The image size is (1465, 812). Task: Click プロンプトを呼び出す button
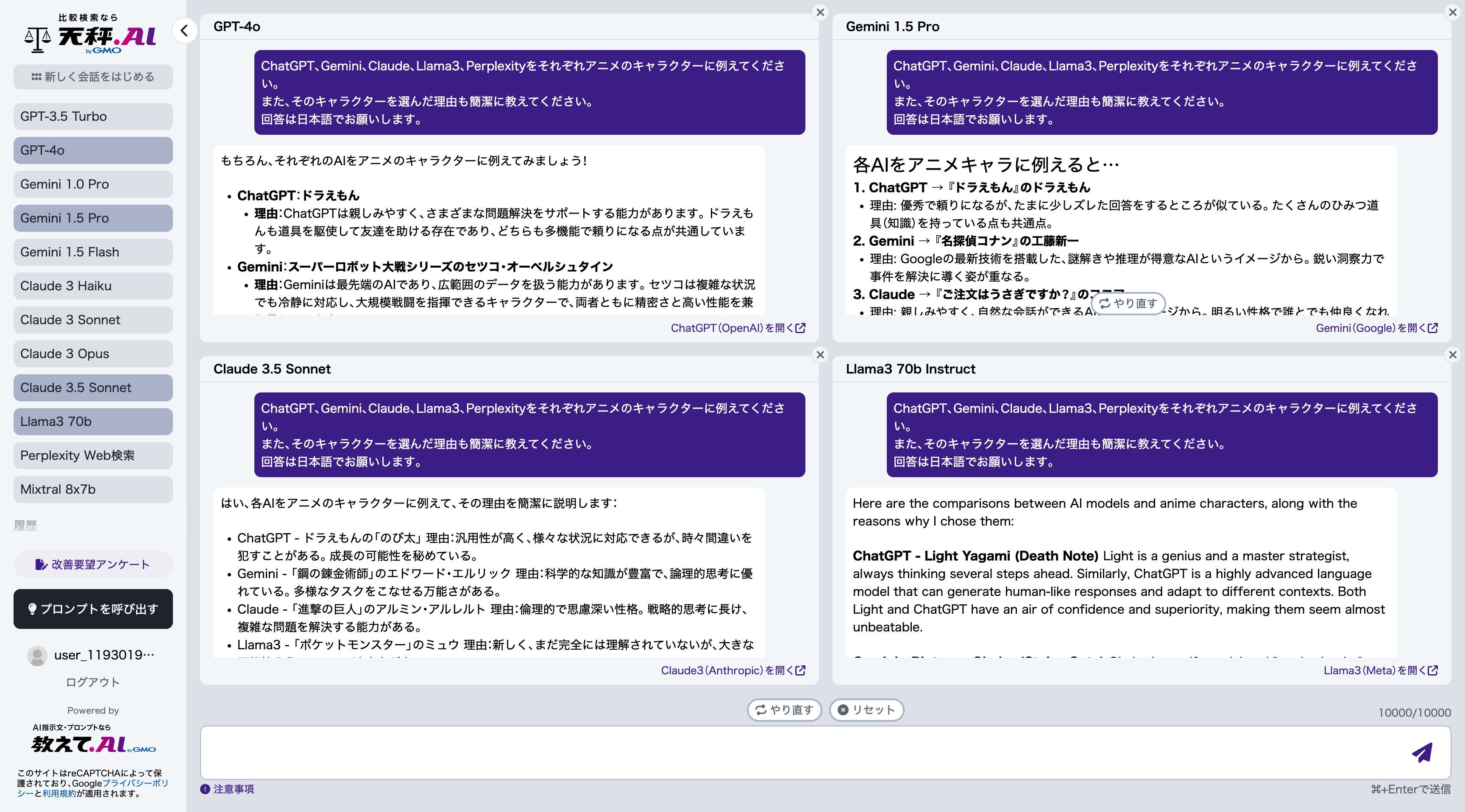(x=93, y=609)
